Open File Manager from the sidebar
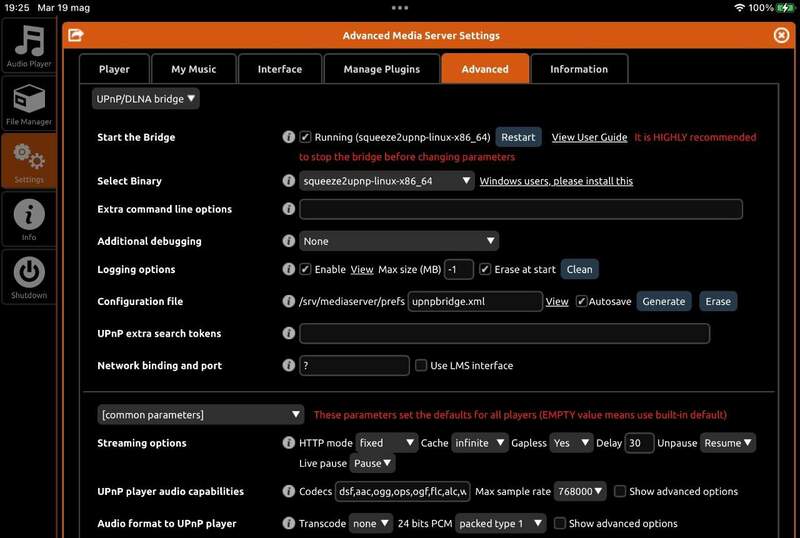800x538 pixels. point(29,103)
